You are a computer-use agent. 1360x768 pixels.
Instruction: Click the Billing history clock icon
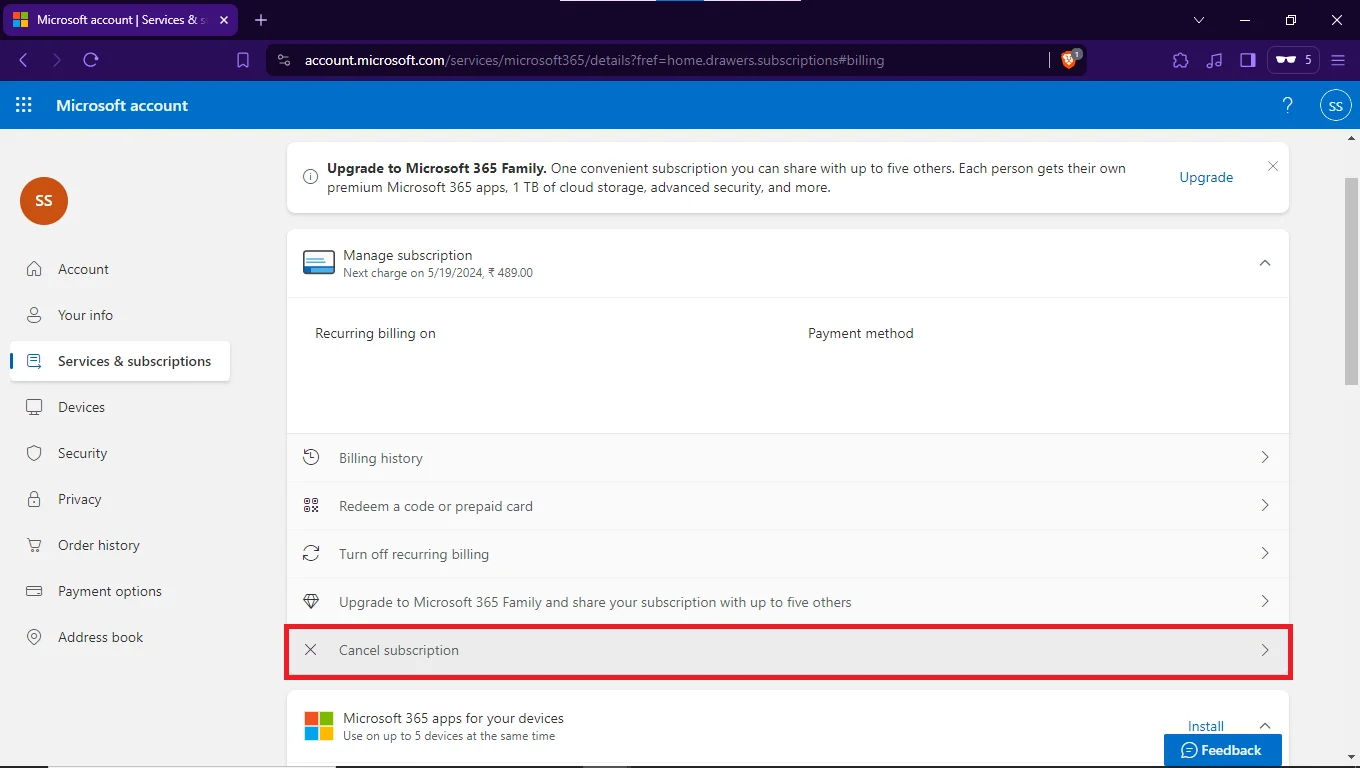pyautogui.click(x=311, y=457)
